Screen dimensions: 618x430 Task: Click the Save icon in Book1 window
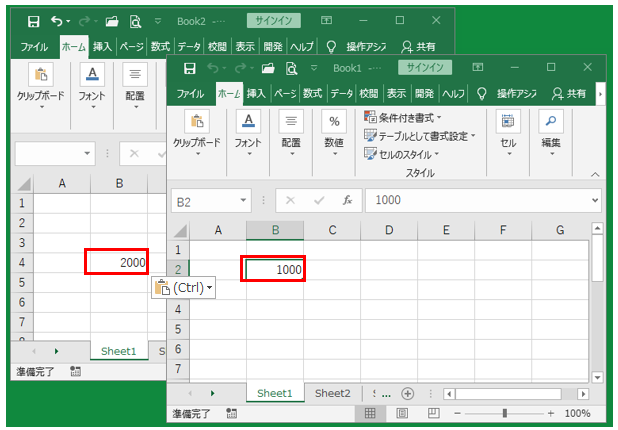pyautogui.click(x=190, y=68)
